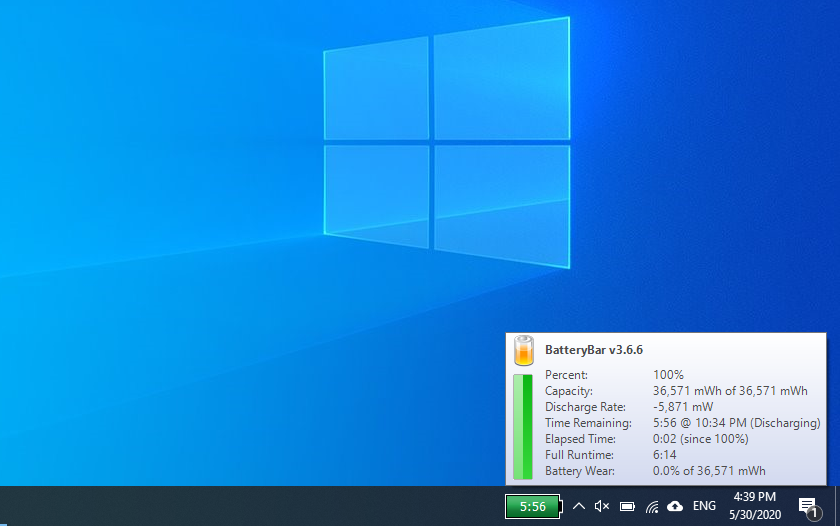Image resolution: width=840 pixels, height=528 pixels.
Task: Click the BatteryBar 5:56 taskbar meter
Action: (x=534, y=507)
